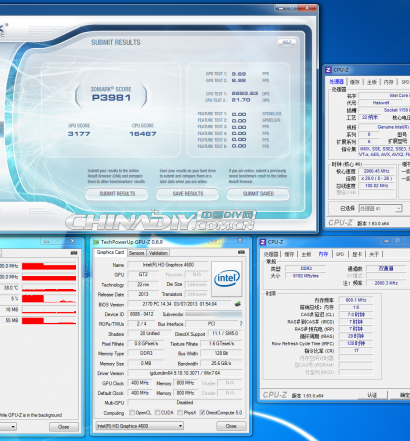This screenshot has height=441, width=410.
Task: Select the 显卡 tab in bottom CPU-Z
Action: (x=357, y=254)
